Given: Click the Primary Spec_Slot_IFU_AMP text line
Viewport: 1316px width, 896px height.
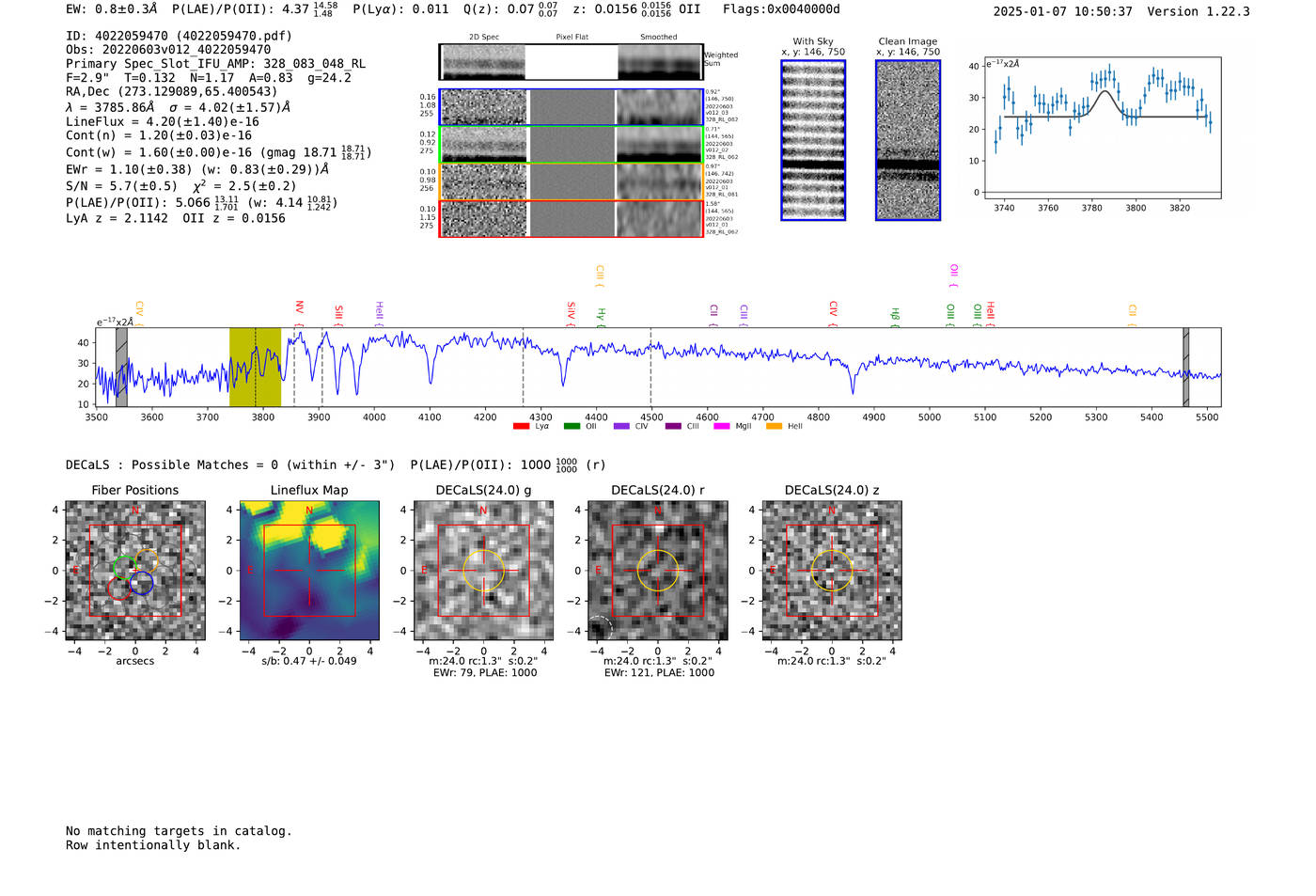Looking at the screenshot, I should [x=216, y=64].
